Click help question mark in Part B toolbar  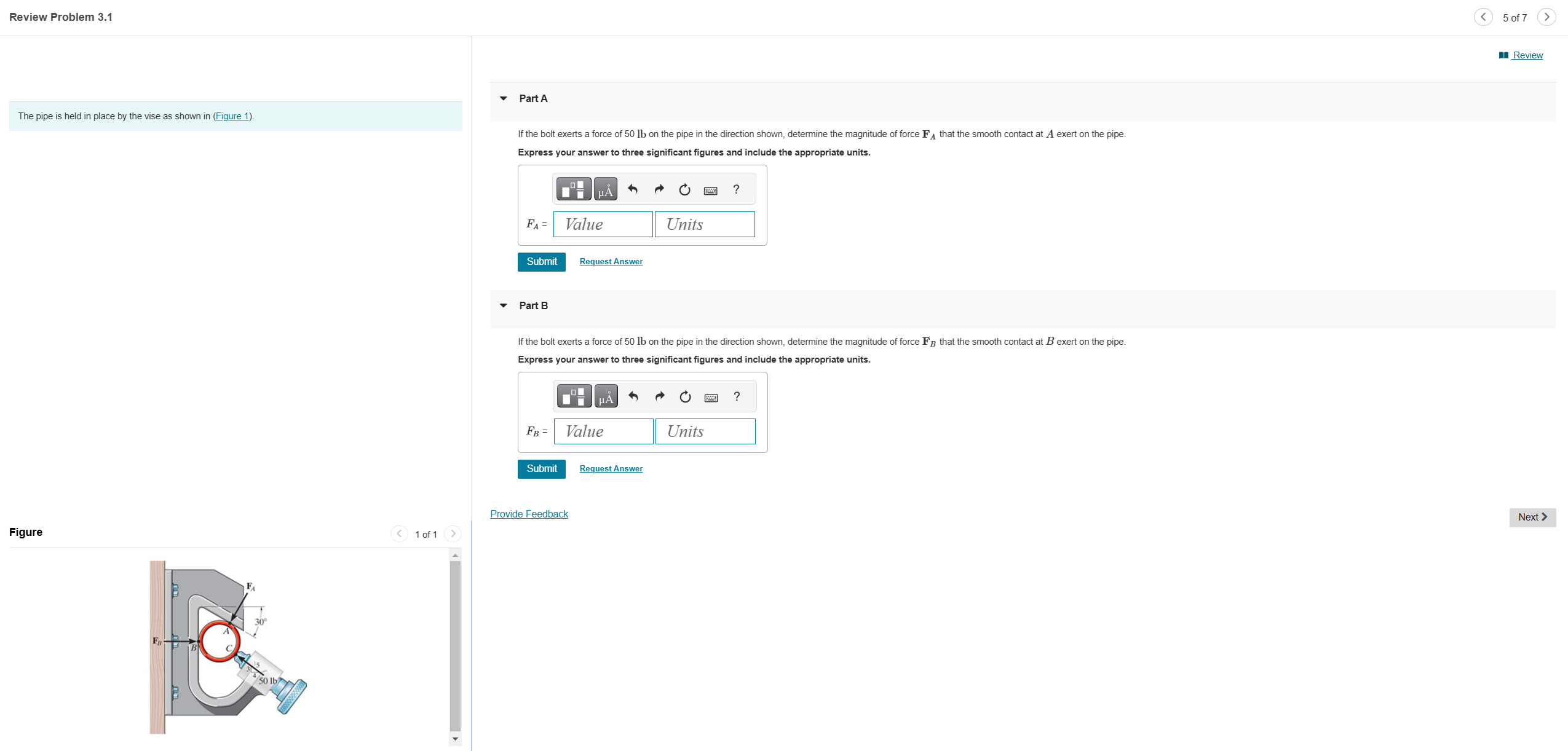[737, 396]
